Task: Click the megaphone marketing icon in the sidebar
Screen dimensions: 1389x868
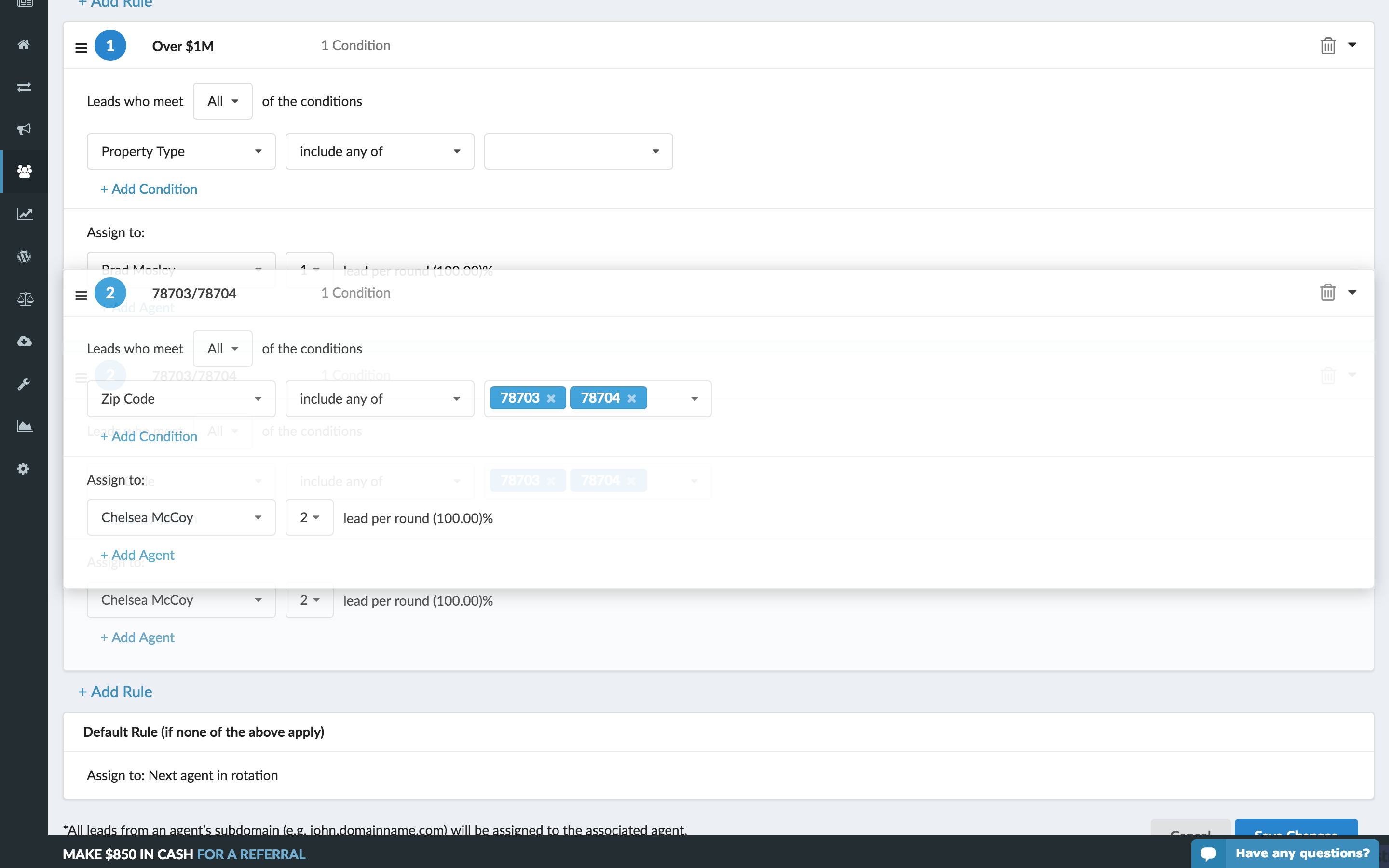Action: (x=24, y=129)
